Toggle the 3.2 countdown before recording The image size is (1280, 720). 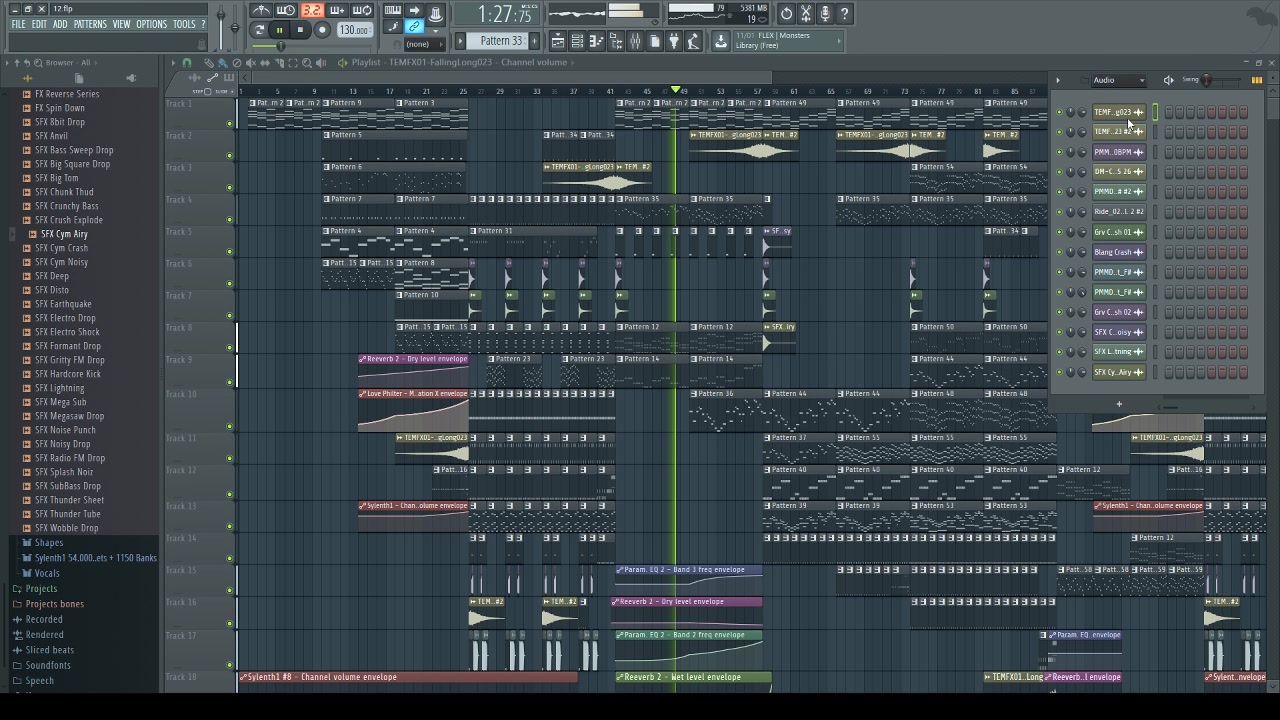tap(312, 11)
